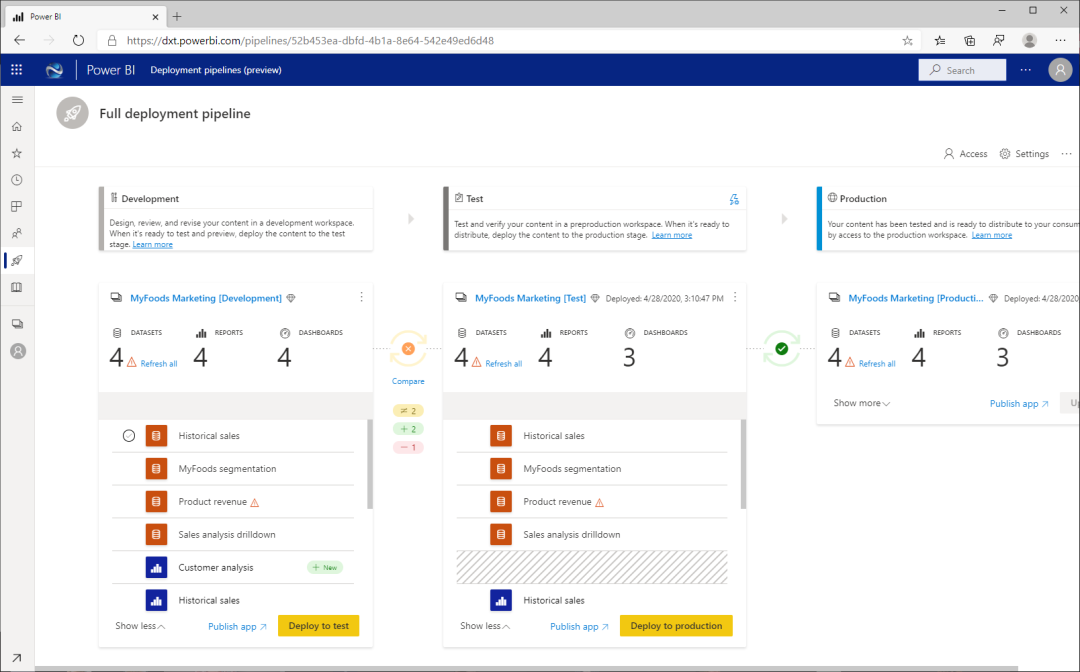Open My workspace avatar in sidebar
Screen dimensions: 1080x672
(x=18, y=351)
